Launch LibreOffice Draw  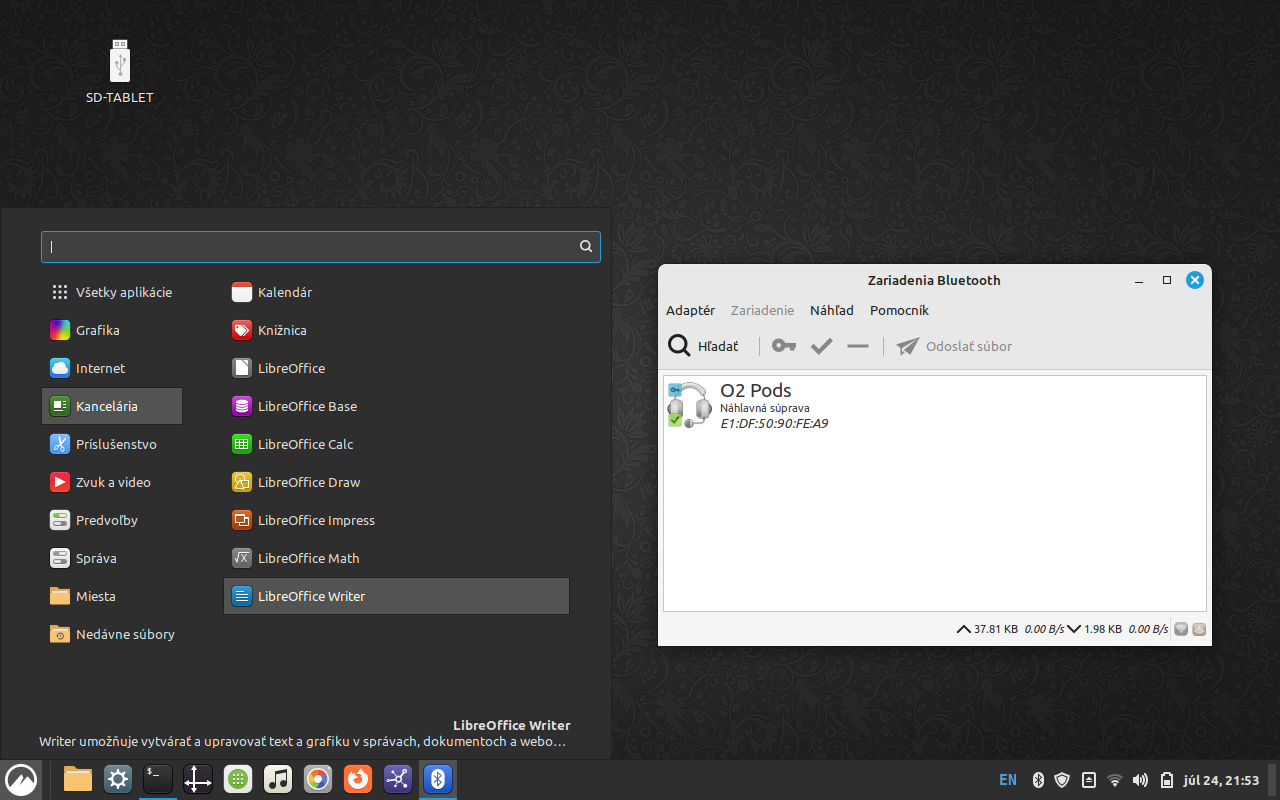pos(396,482)
